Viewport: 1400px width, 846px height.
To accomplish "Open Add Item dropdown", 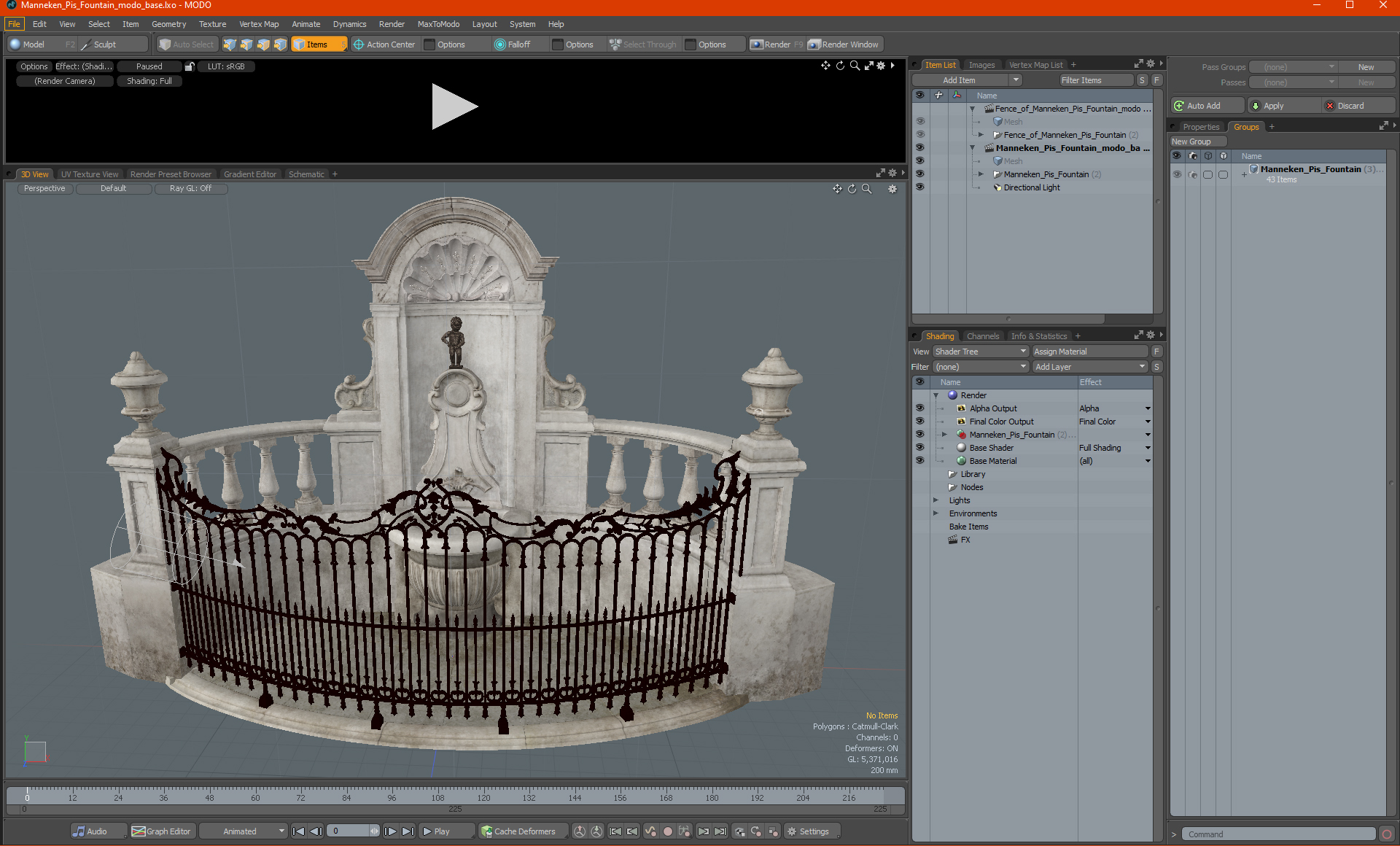I will pos(1016,80).
